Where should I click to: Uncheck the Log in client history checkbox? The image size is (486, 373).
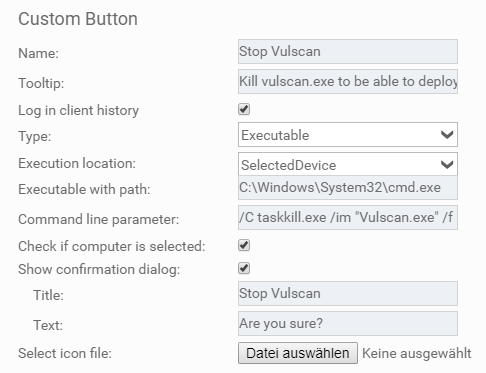(244, 109)
